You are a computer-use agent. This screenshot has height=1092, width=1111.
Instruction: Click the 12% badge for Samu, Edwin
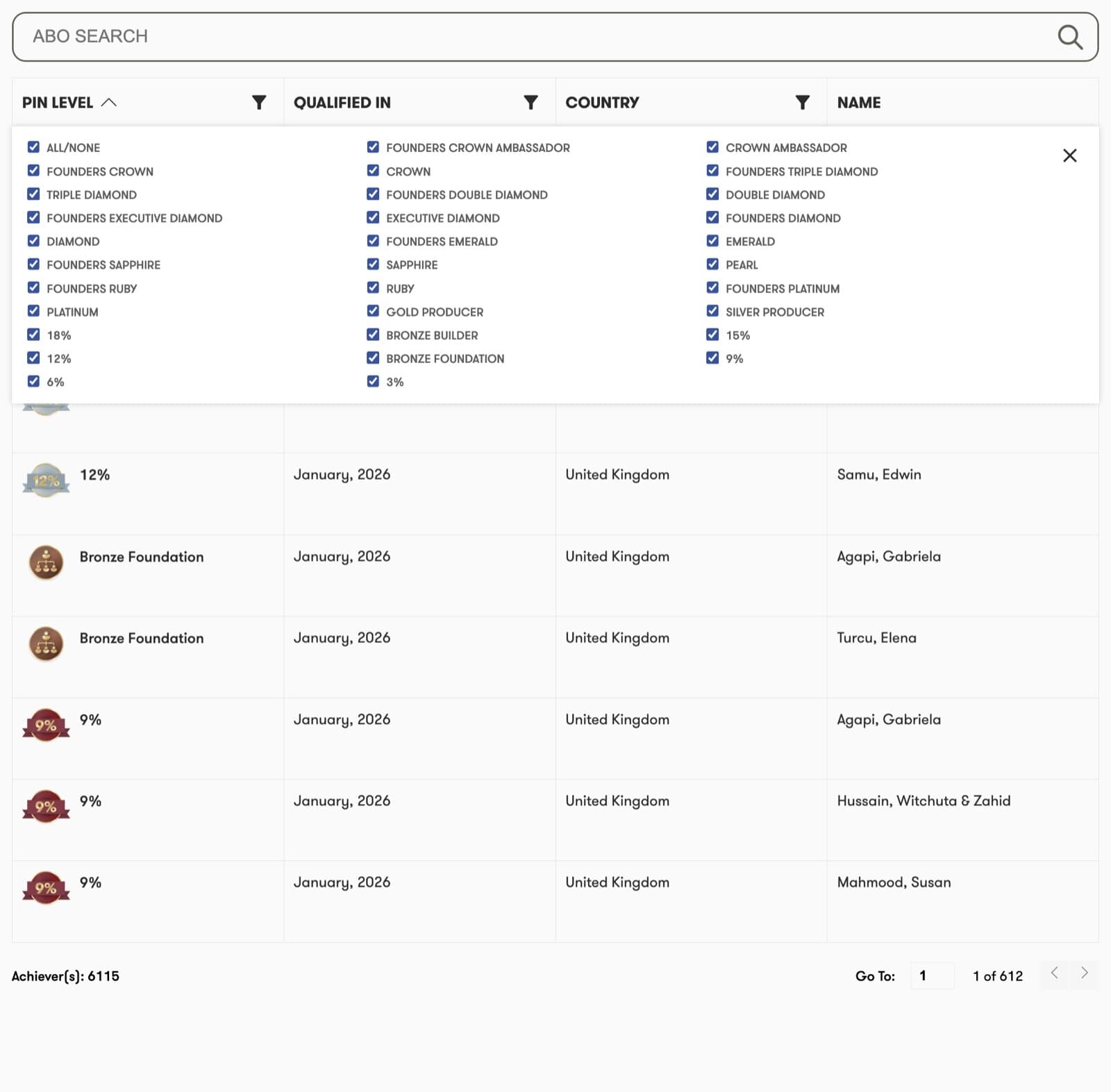pos(46,480)
